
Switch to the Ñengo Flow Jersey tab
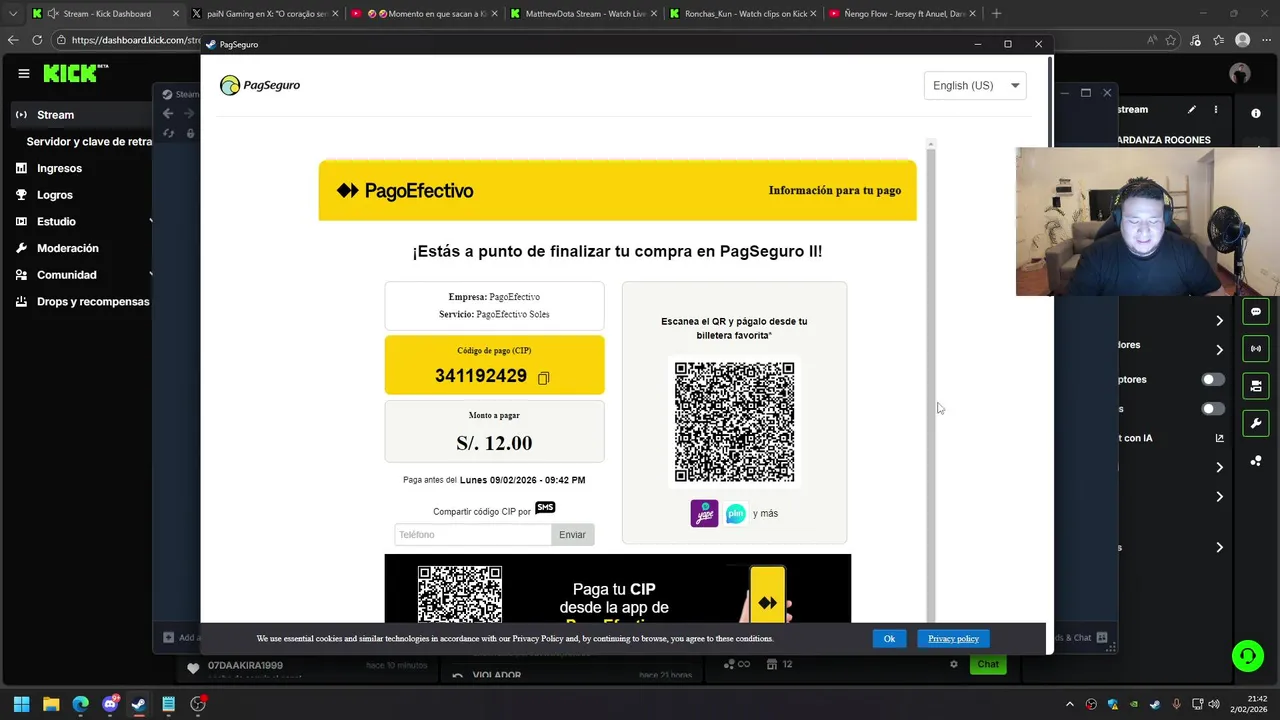coord(903,14)
